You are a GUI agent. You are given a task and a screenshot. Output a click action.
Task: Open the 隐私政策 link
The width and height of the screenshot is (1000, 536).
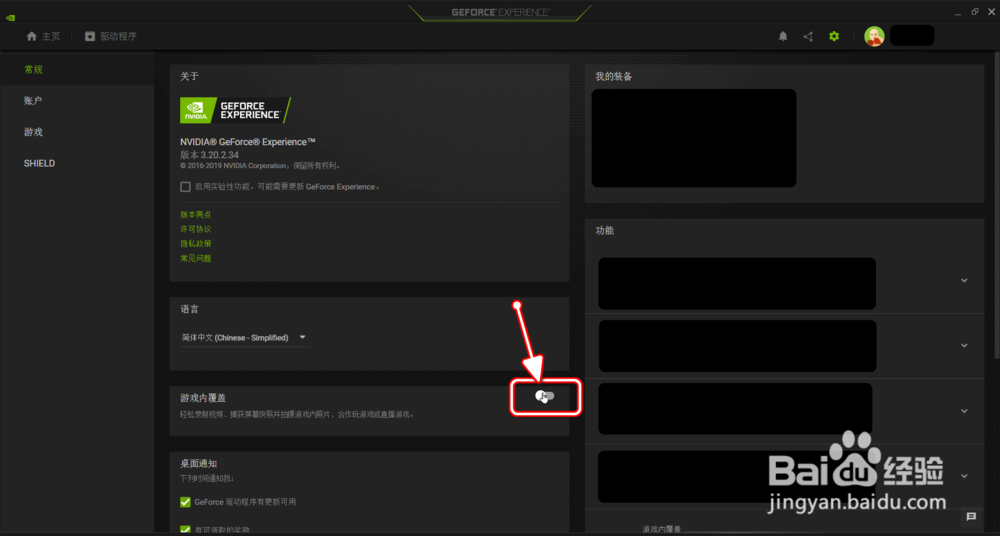[196, 244]
